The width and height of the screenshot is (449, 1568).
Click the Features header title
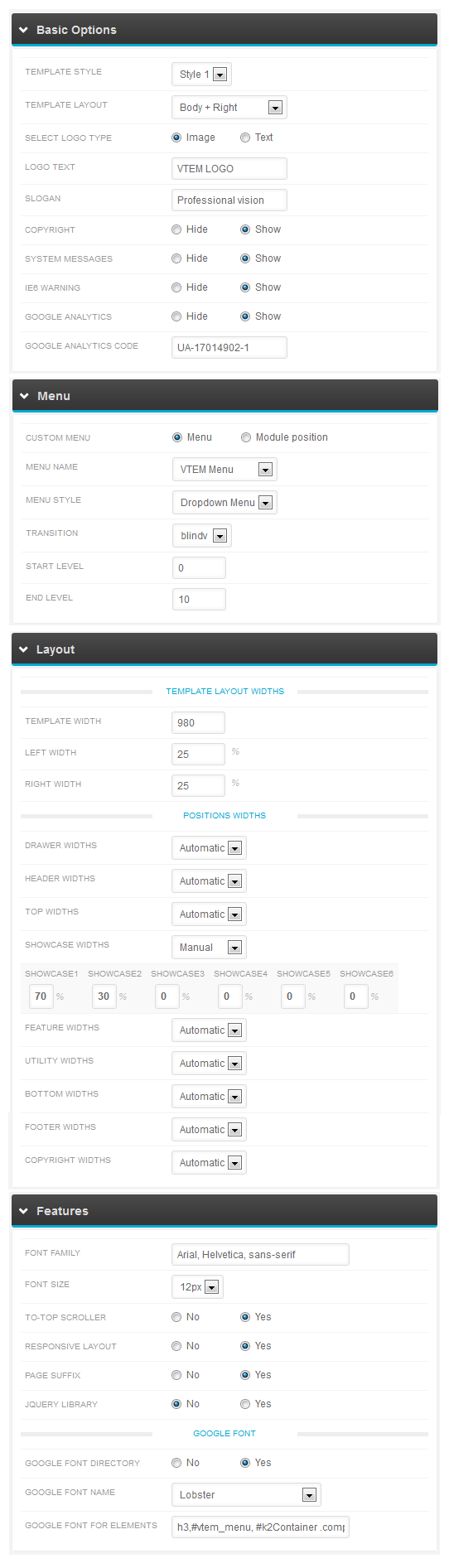coord(62,1211)
